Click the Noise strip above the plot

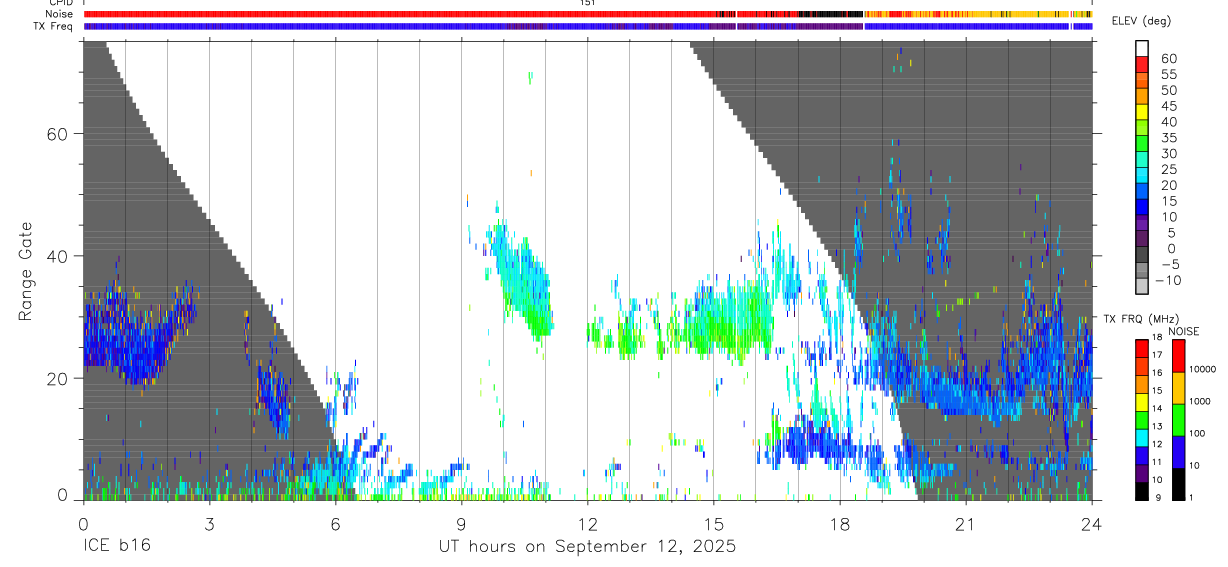(x=588, y=14)
